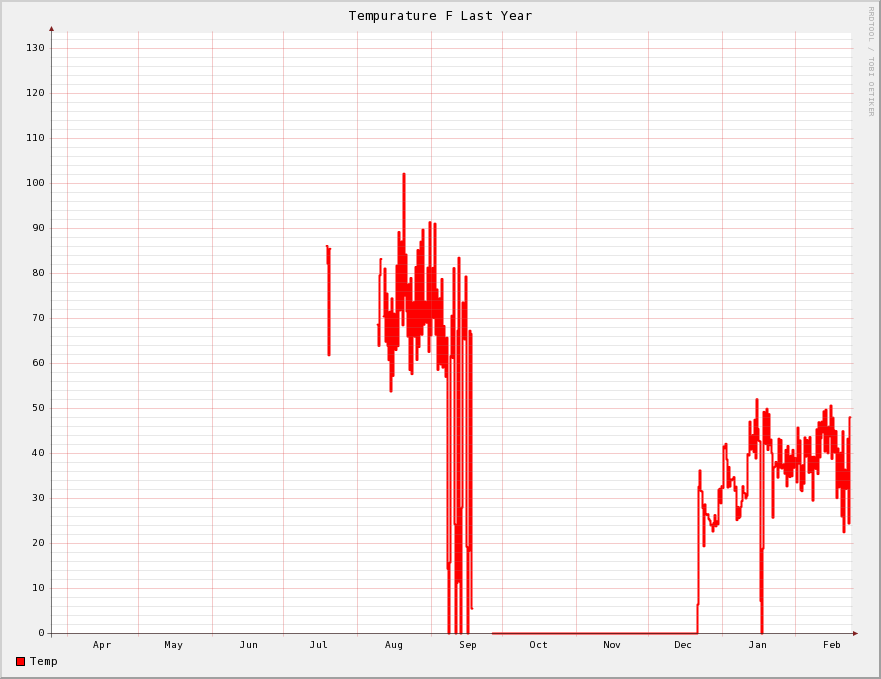Click the 100 value on y-axis
Viewport: 881px width, 679px height.
tap(35, 183)
